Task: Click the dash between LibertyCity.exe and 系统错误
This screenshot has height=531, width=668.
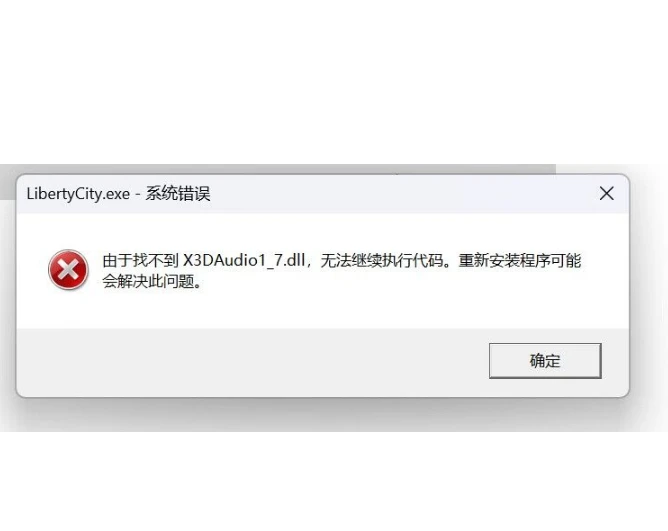Action: pos(138,194)
